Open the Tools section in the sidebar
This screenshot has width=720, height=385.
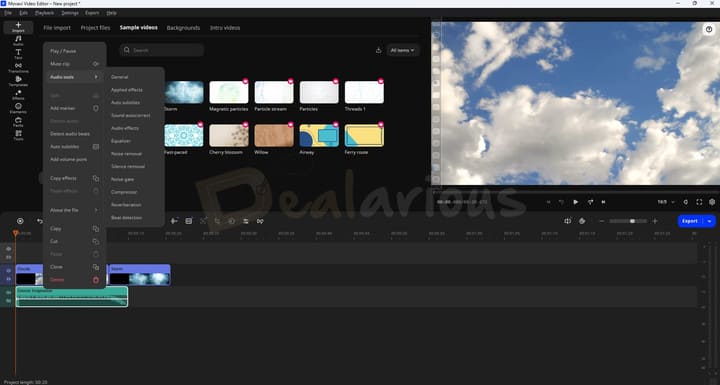18,135
